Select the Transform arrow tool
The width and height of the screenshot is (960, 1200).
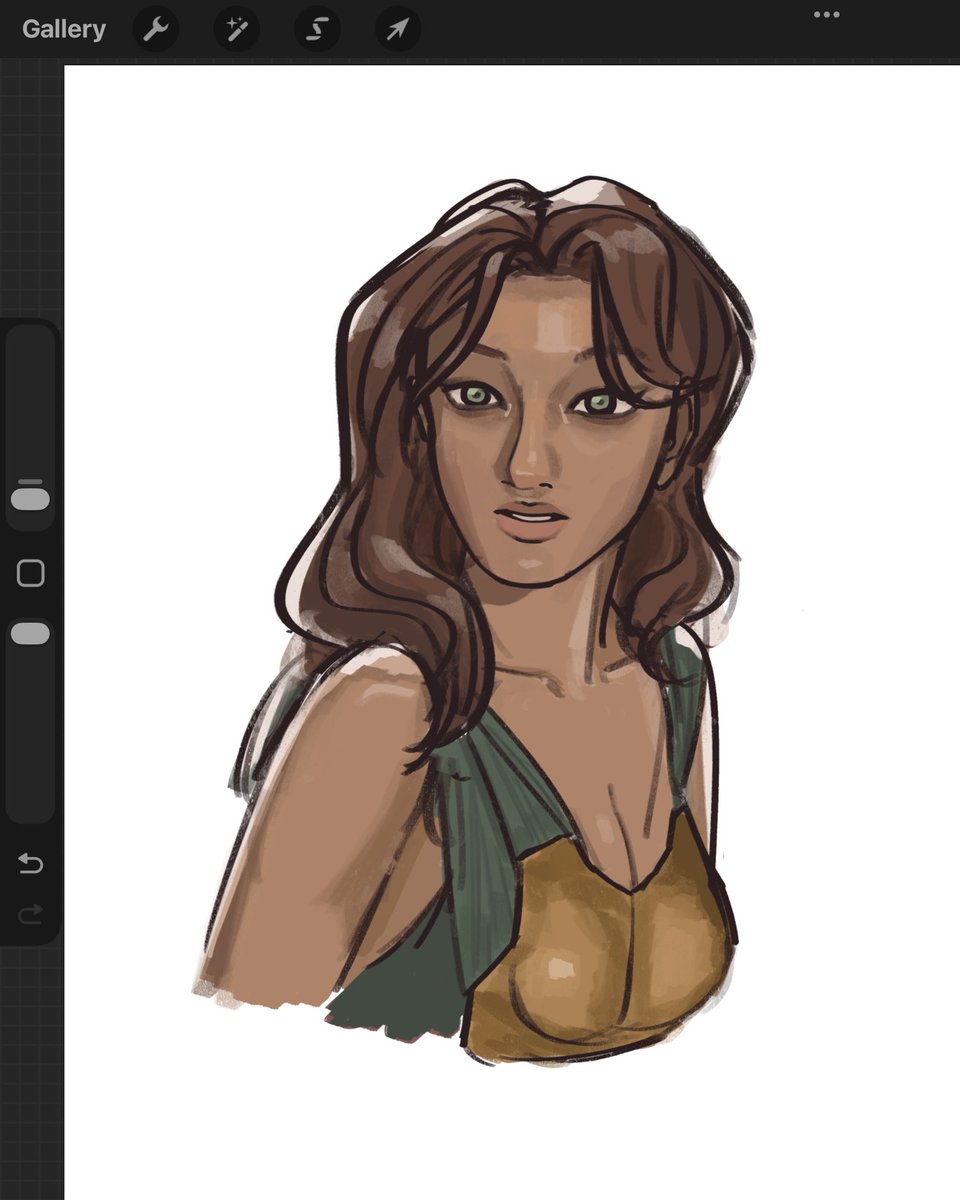point(396,29)
